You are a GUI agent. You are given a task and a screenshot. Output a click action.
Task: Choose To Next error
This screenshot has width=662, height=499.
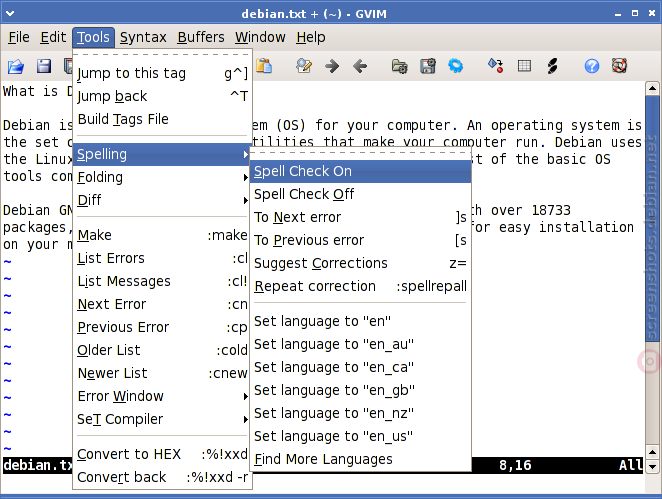360,217
